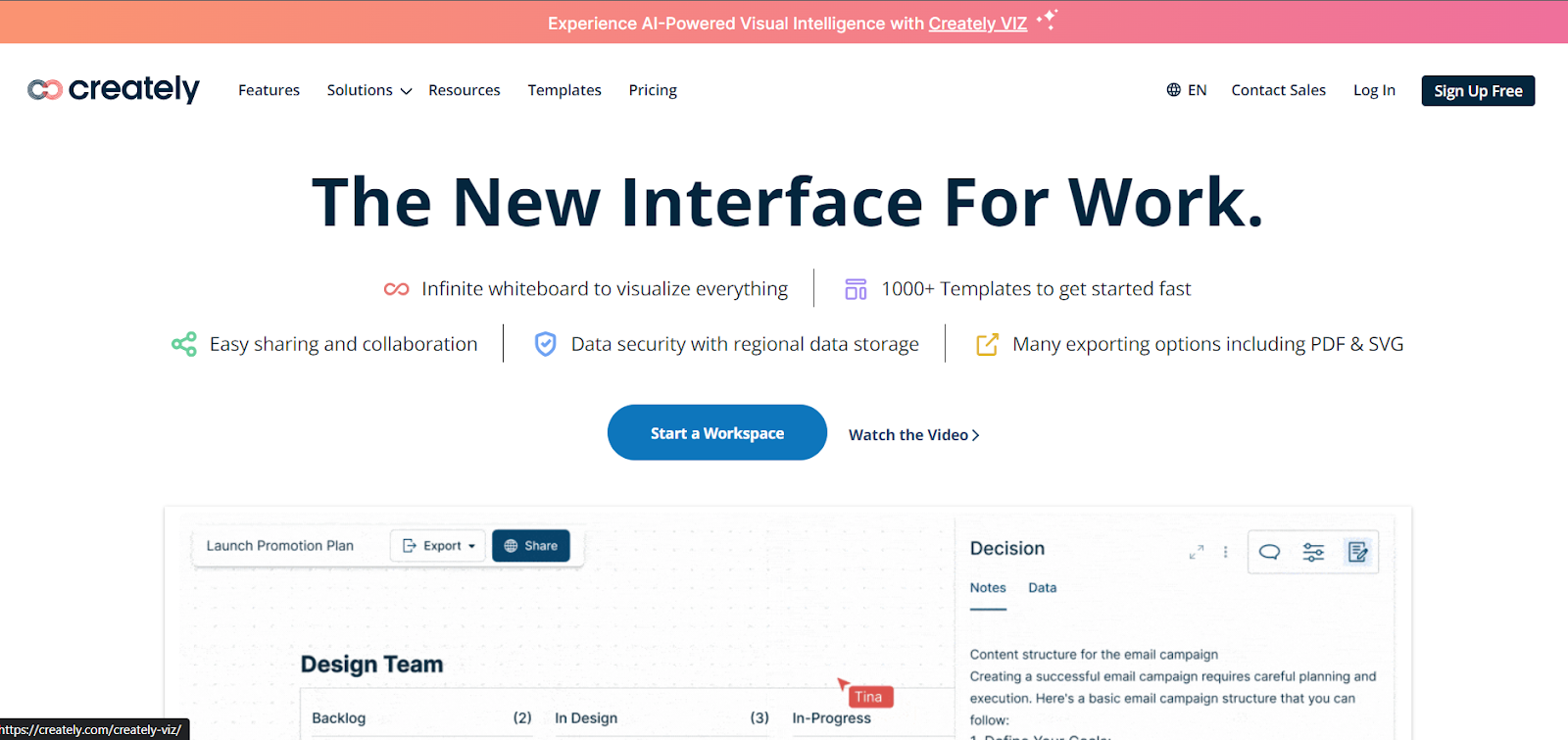
Task: Click the data security shield icon
Action: pyautogui.click(x=545, y=344)
